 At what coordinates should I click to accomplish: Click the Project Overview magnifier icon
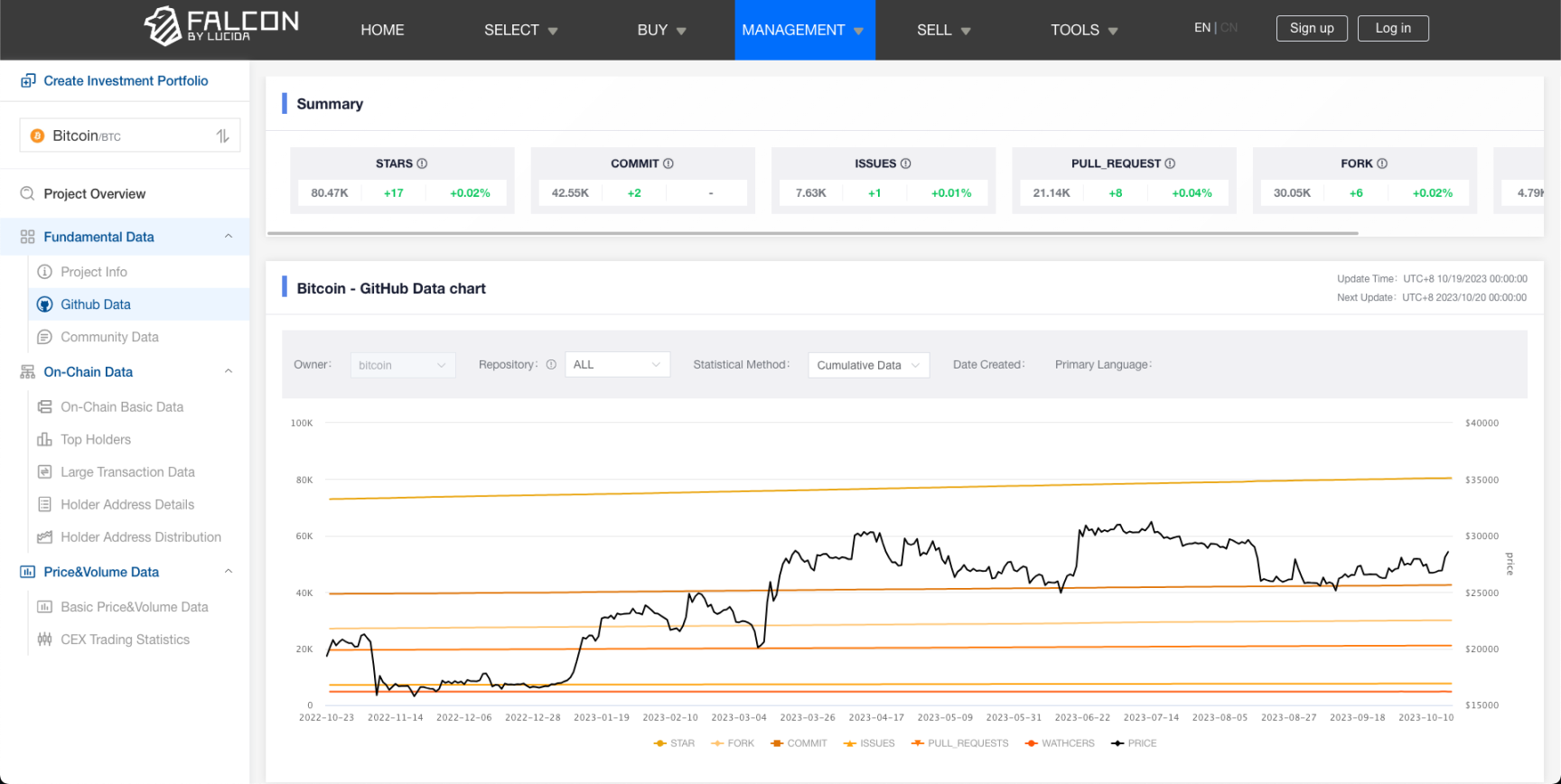point(27,193)
